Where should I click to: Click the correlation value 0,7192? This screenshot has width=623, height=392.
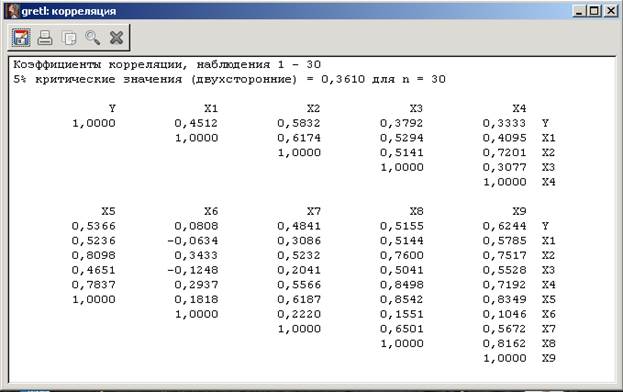[505, 285]
